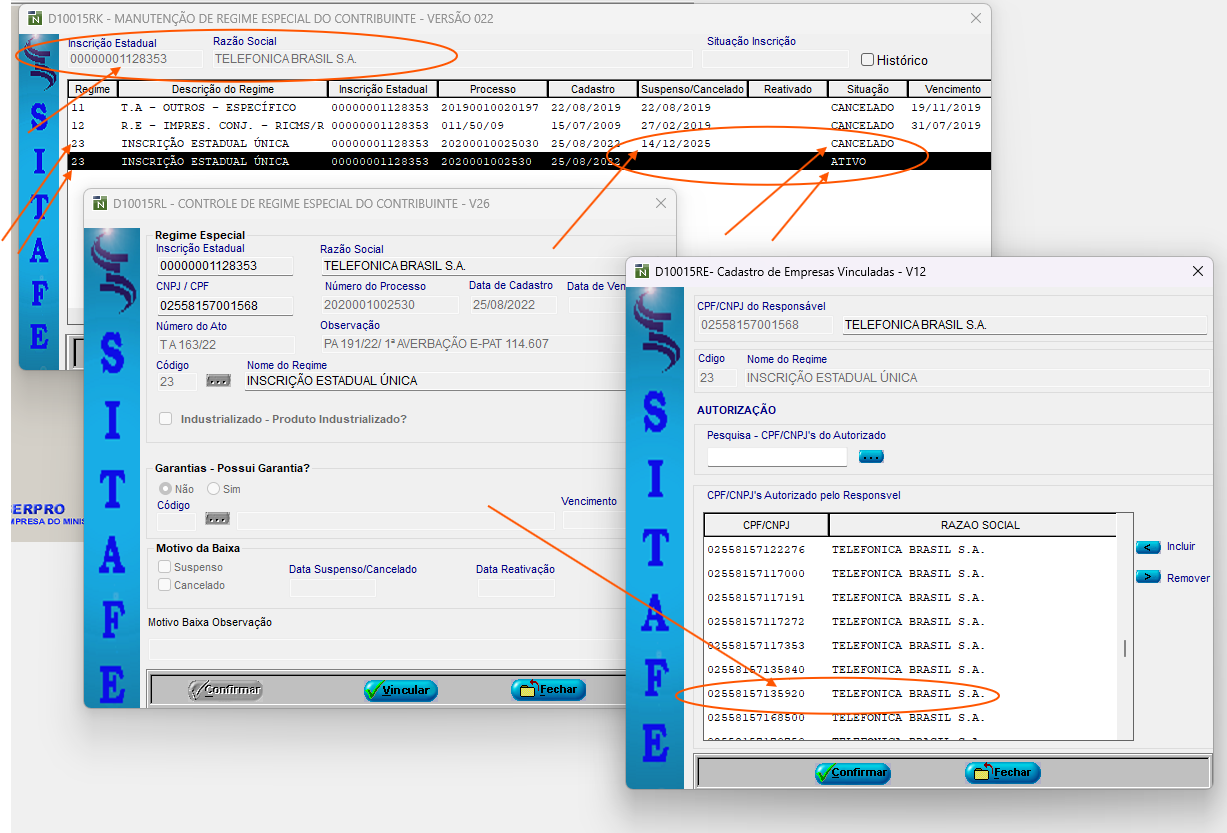Click the Remover right-arrow icon
Viewport: 1227px width, 833px height.
click(1148, 577)
